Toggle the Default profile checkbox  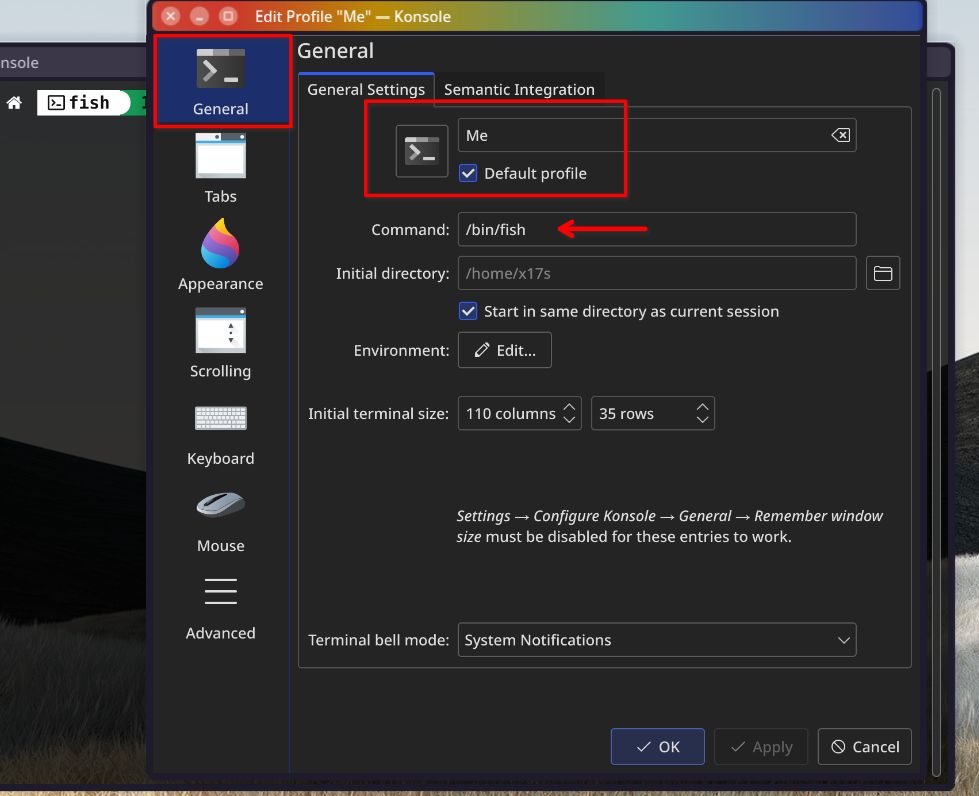pos(468,173)
